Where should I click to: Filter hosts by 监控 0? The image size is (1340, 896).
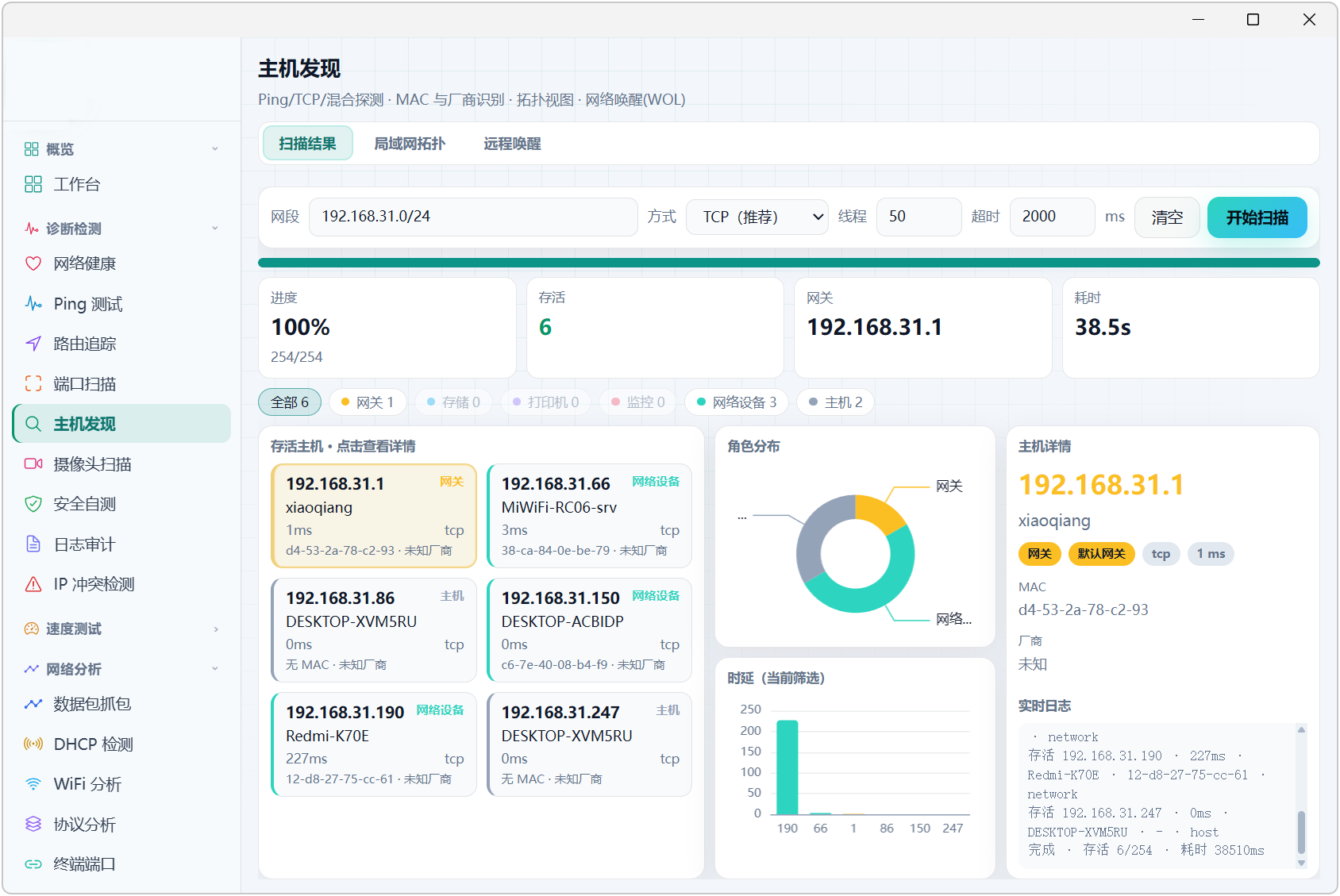[x=638, y=402]
